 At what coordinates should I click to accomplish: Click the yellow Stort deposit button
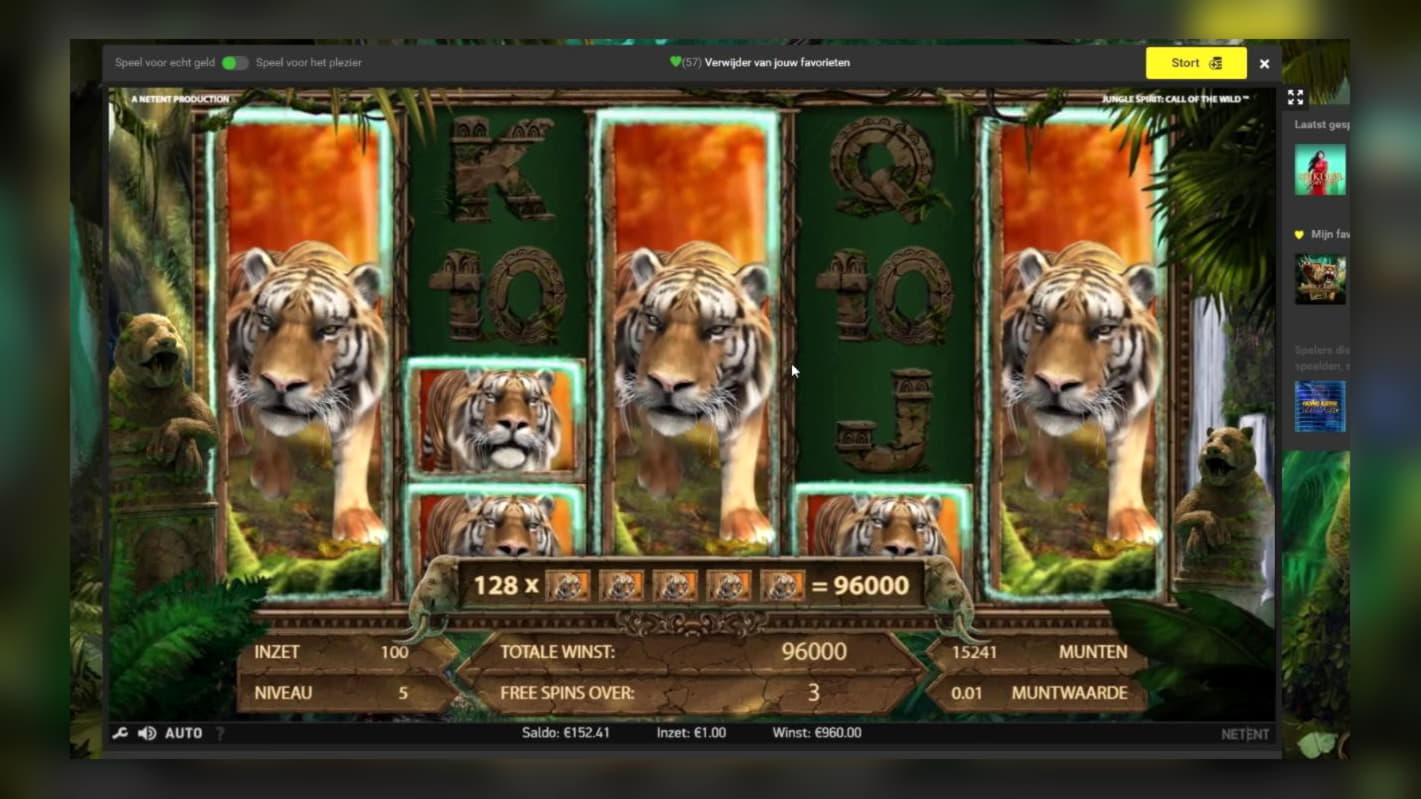1196,63
